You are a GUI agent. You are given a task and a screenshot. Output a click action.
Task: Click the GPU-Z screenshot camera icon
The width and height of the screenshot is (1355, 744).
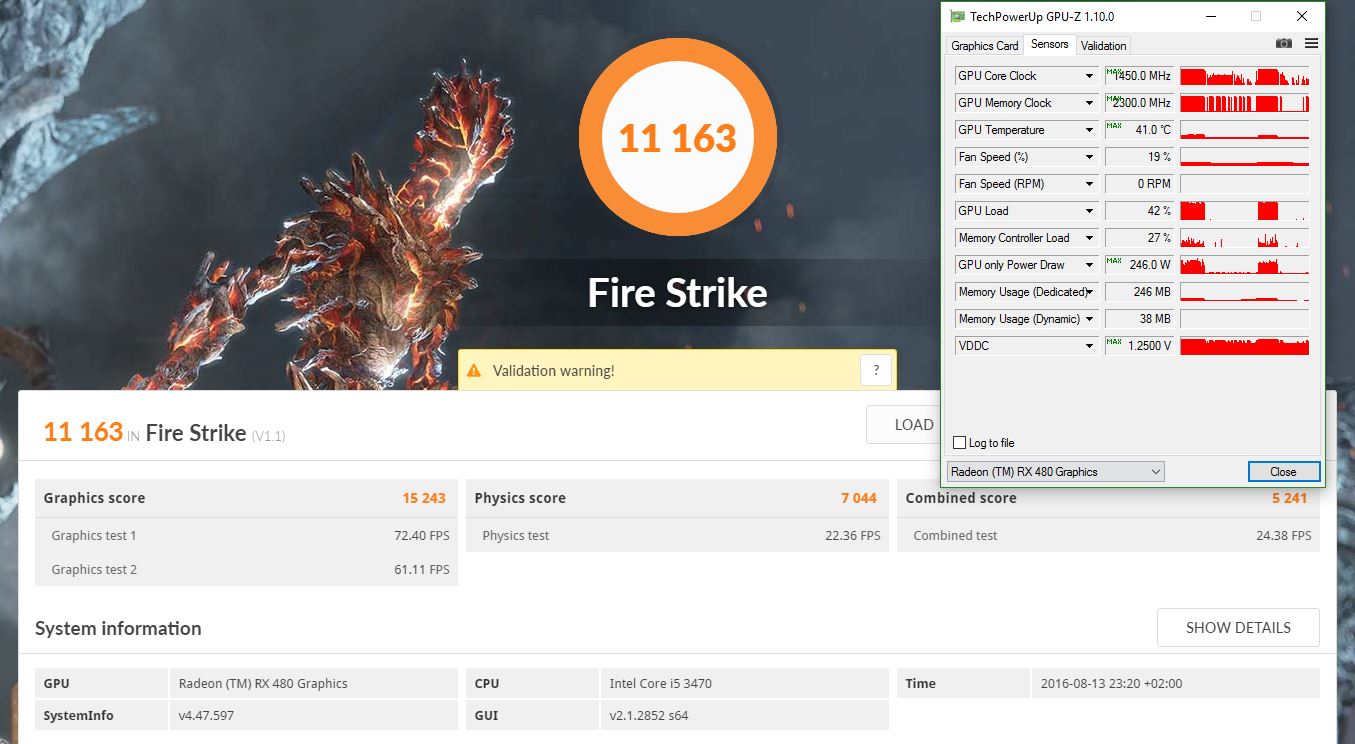pos(1283,44)
